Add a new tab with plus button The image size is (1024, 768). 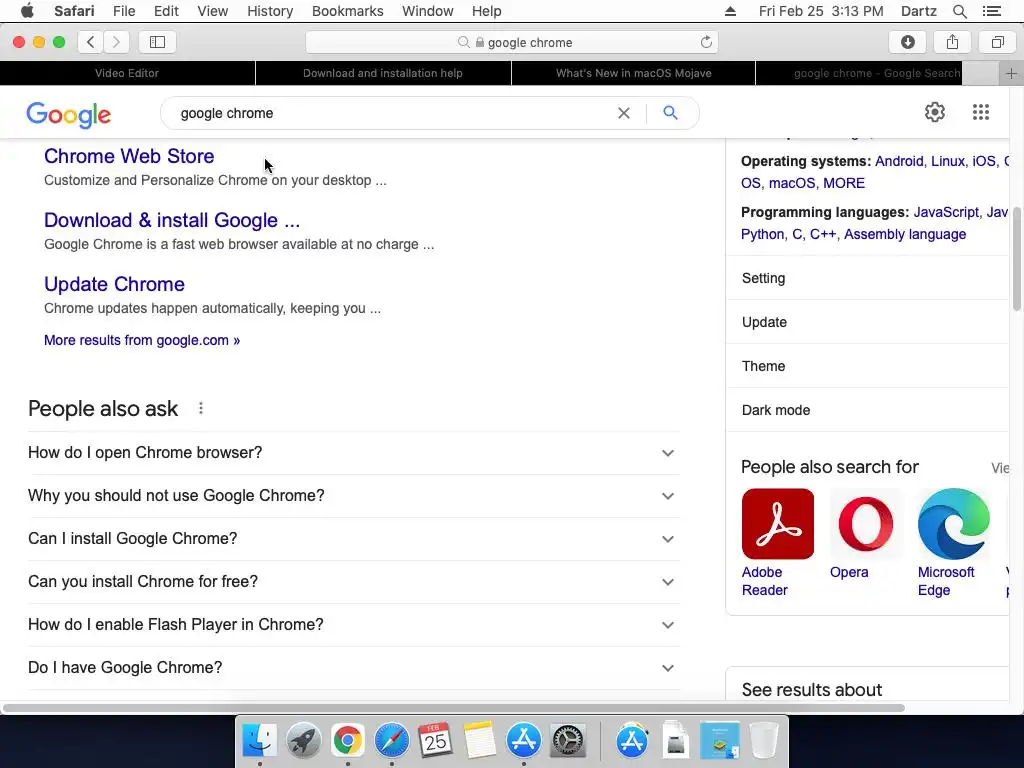tap(1011, 73)
